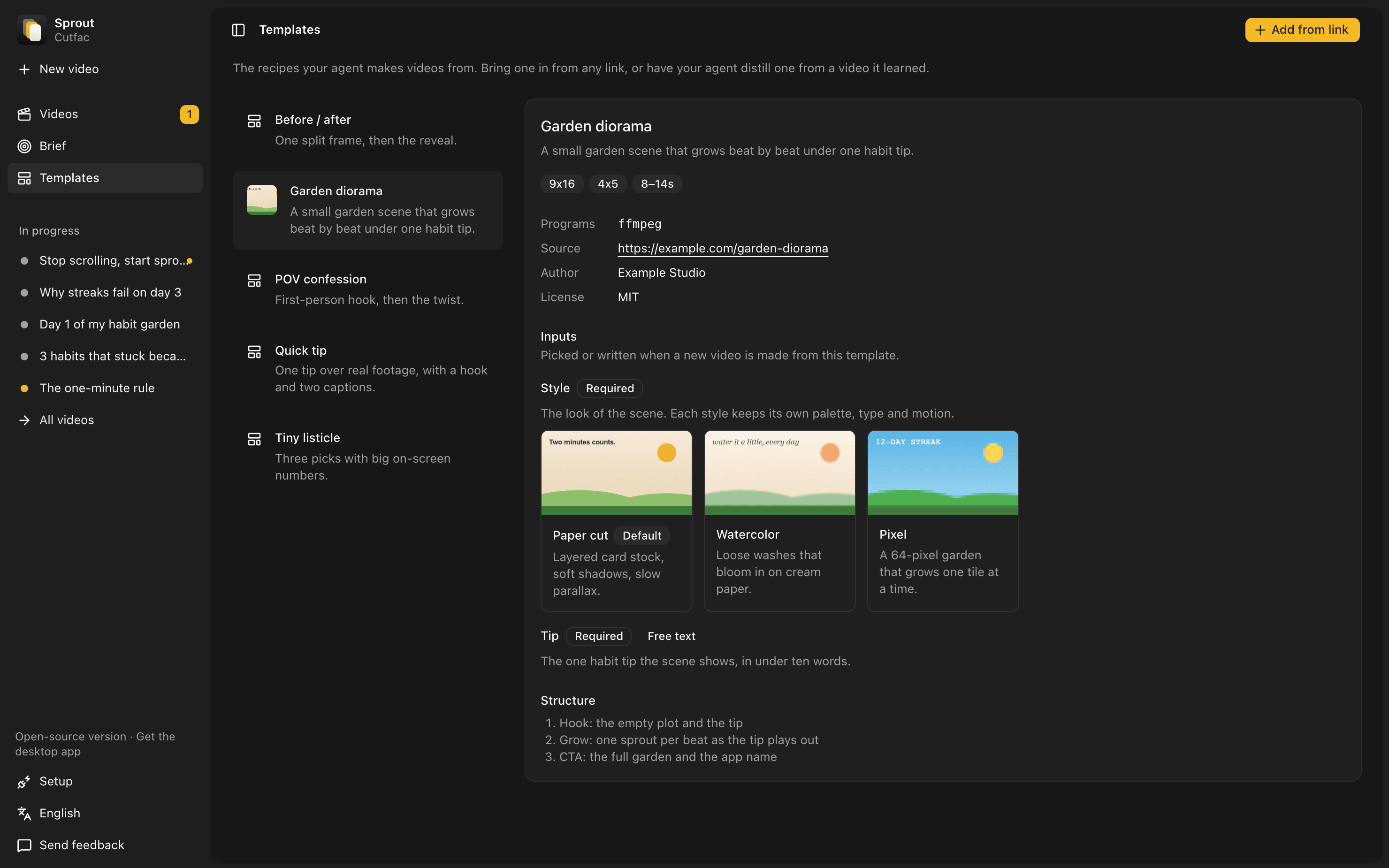
Task: Click the Templates layout icon in sidebar
Action: (x=24, y=179)
